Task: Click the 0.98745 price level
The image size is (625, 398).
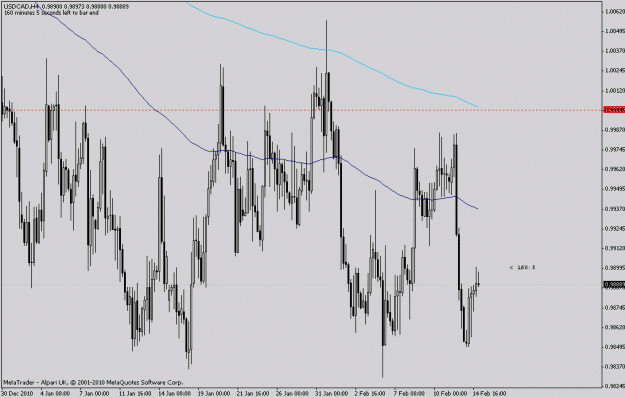Action: (615, 308)
